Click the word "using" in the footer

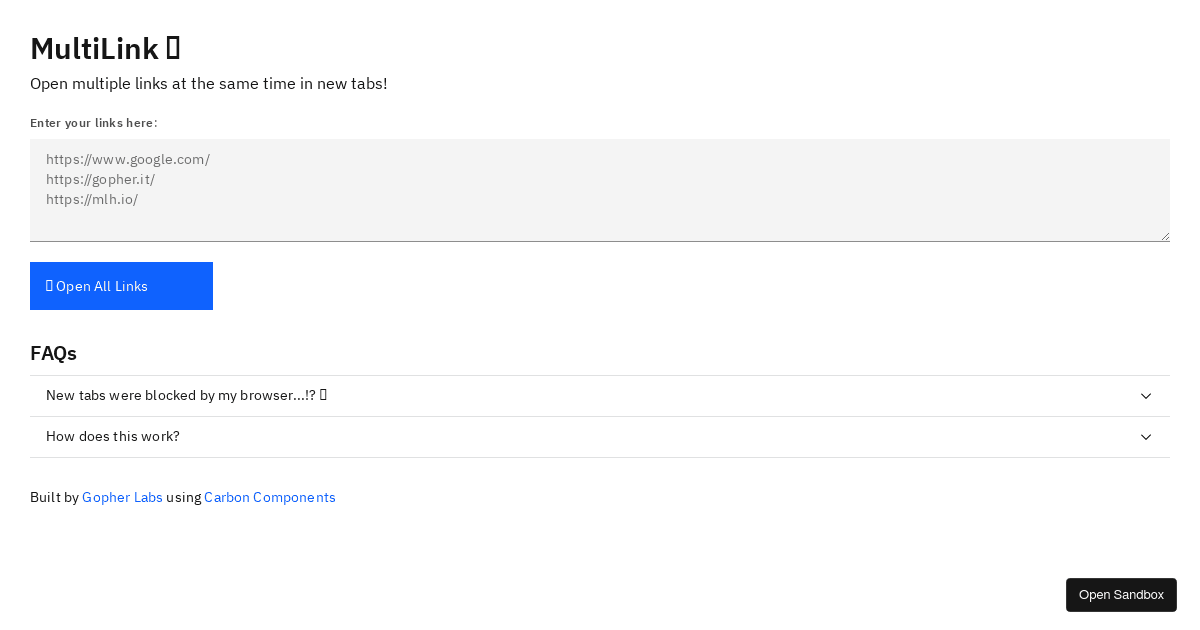183,497
